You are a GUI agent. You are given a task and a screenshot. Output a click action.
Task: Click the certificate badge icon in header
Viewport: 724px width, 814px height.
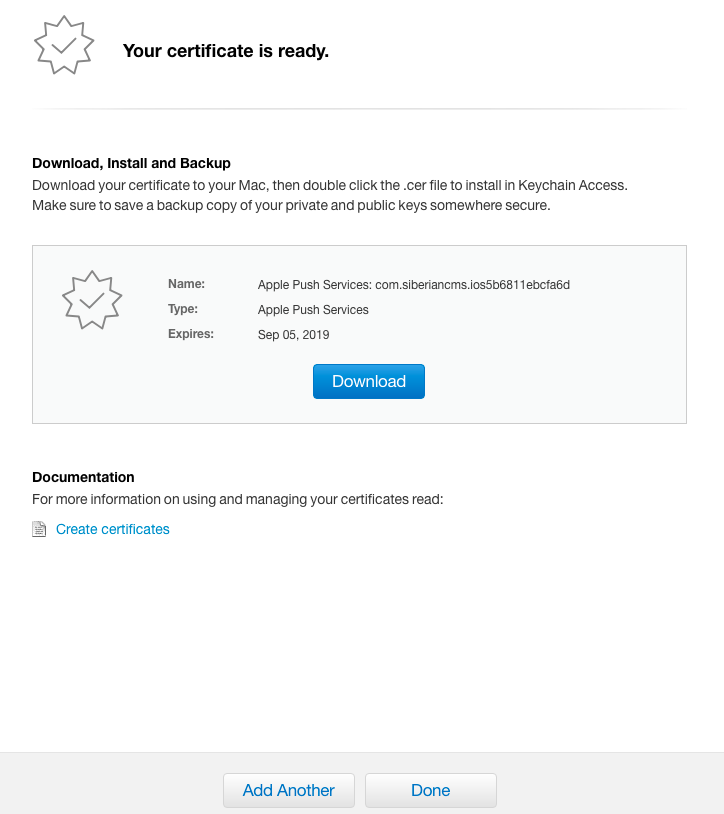64,45
